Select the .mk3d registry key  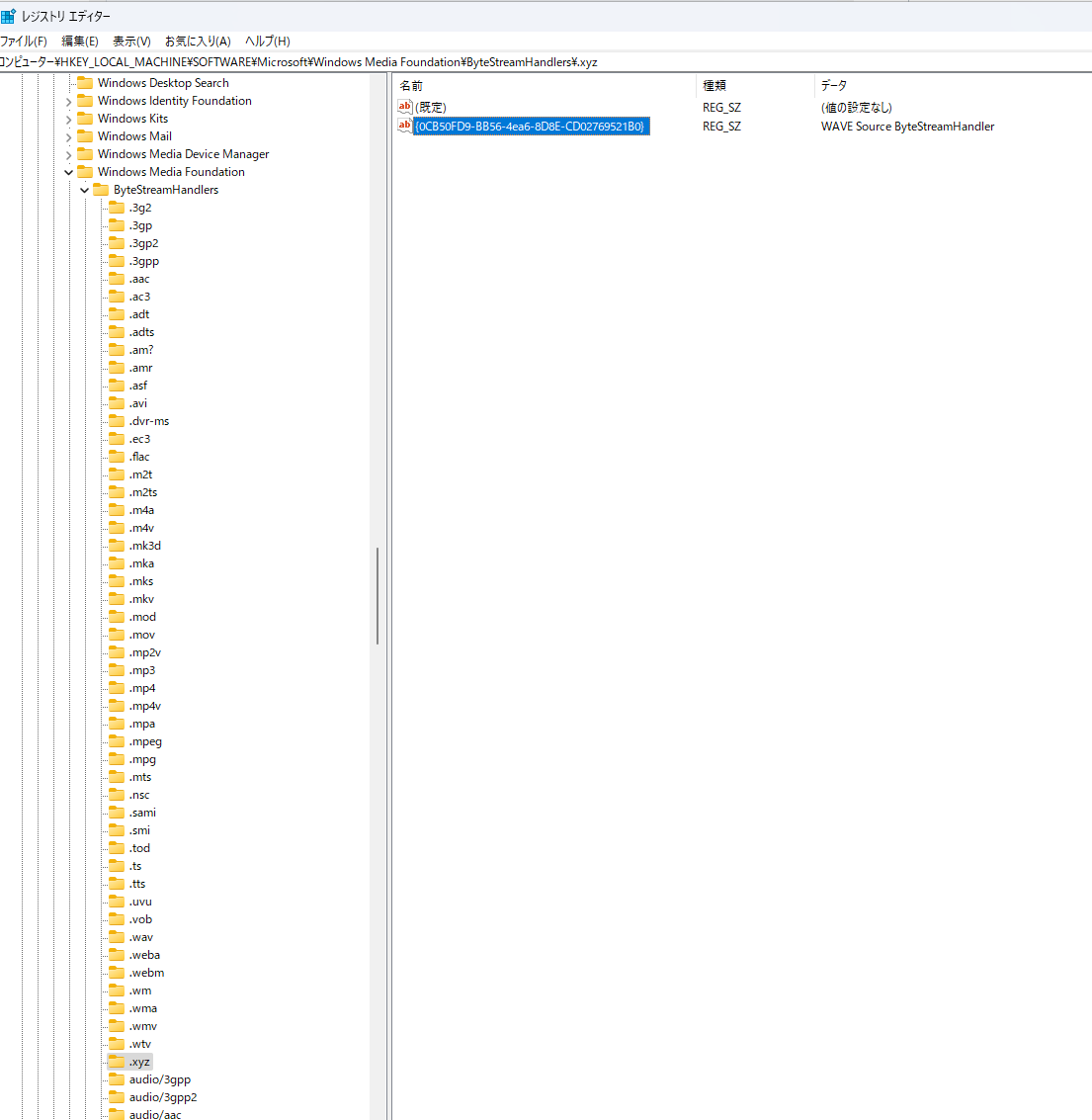click(145, 545)
